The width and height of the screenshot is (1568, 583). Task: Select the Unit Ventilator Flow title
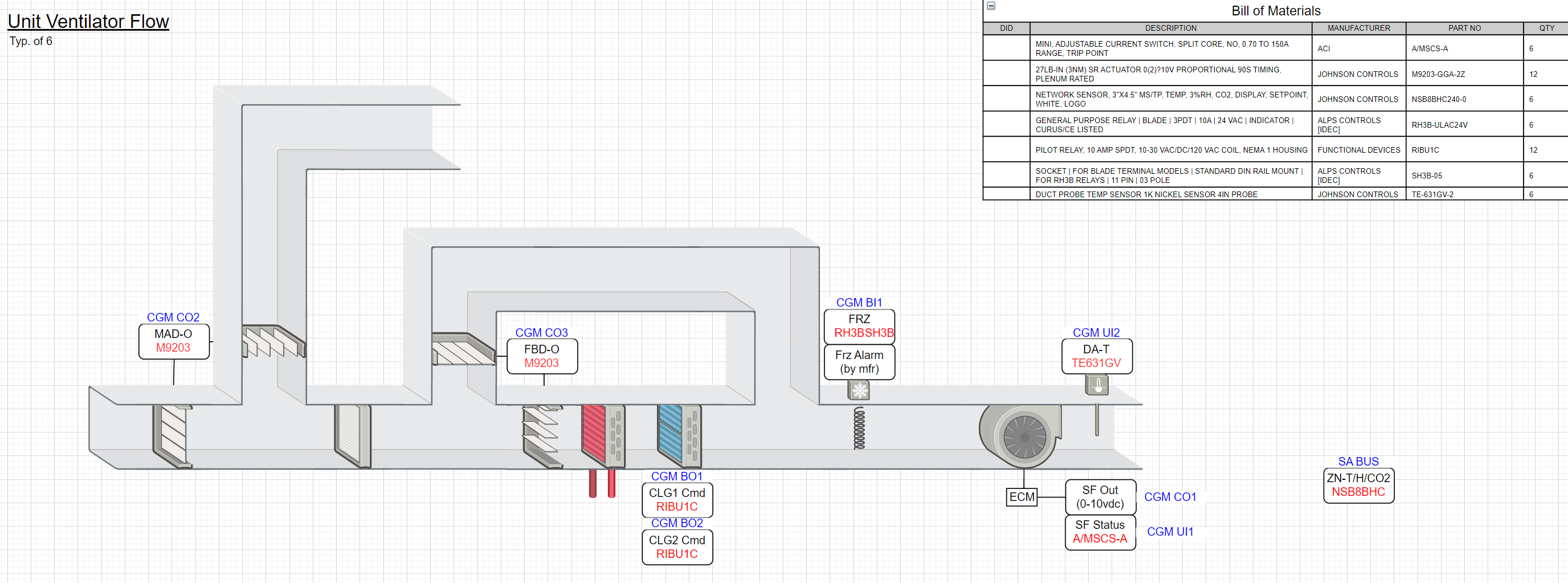click(88, 21)
